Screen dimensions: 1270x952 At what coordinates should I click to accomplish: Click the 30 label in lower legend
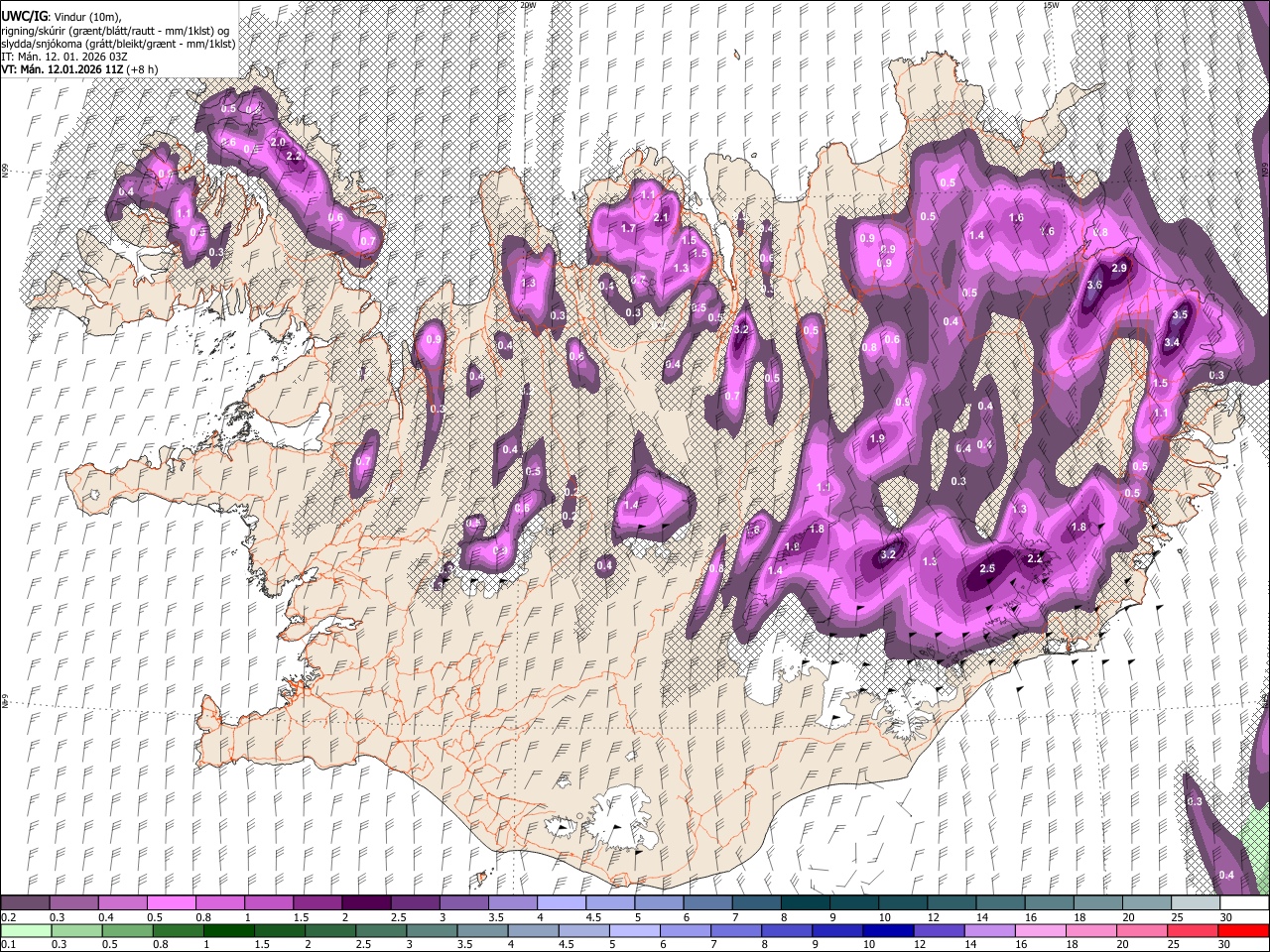pyautogui.click(x=1224, y=945)
